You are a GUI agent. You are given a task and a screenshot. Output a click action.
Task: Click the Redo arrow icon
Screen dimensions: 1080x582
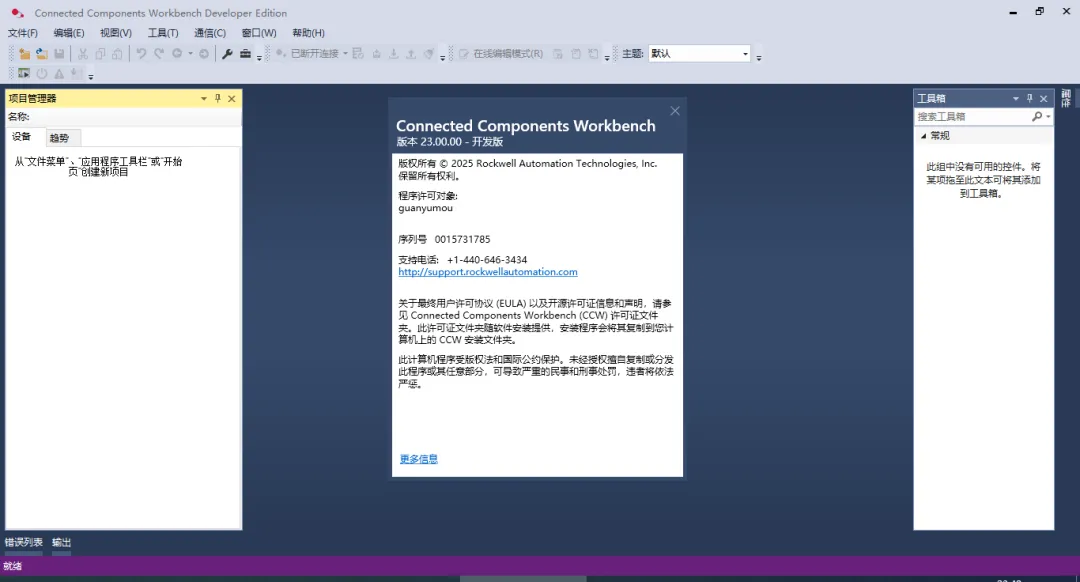click(x=158, y=54)
